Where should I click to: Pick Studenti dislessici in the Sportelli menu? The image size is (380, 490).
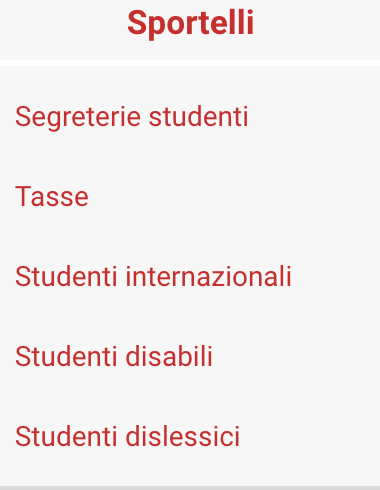(128, 437)
